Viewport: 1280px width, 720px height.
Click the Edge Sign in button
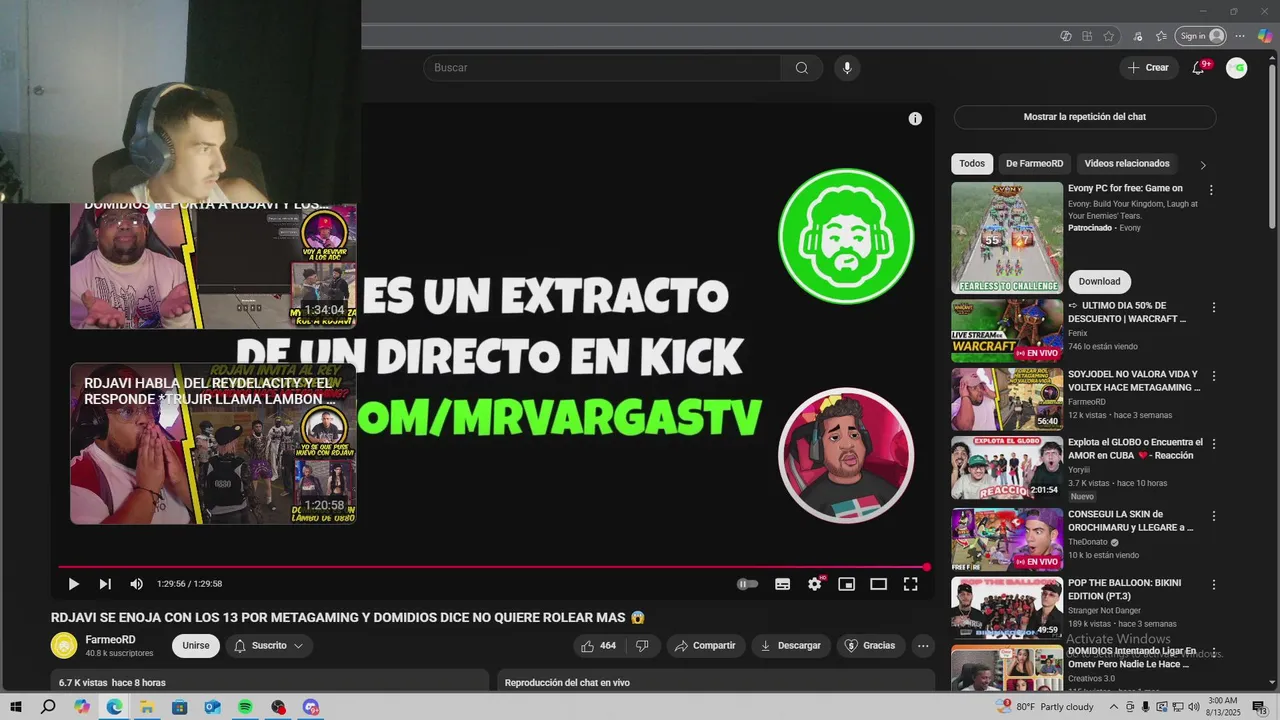pyautogui.click(x=1201, y=36)
